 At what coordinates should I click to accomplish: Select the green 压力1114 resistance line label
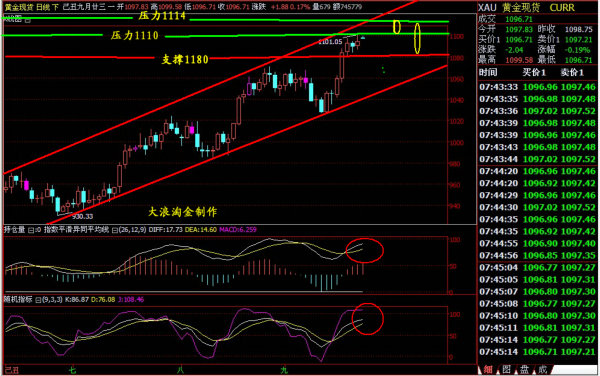(x=162, y=16)
